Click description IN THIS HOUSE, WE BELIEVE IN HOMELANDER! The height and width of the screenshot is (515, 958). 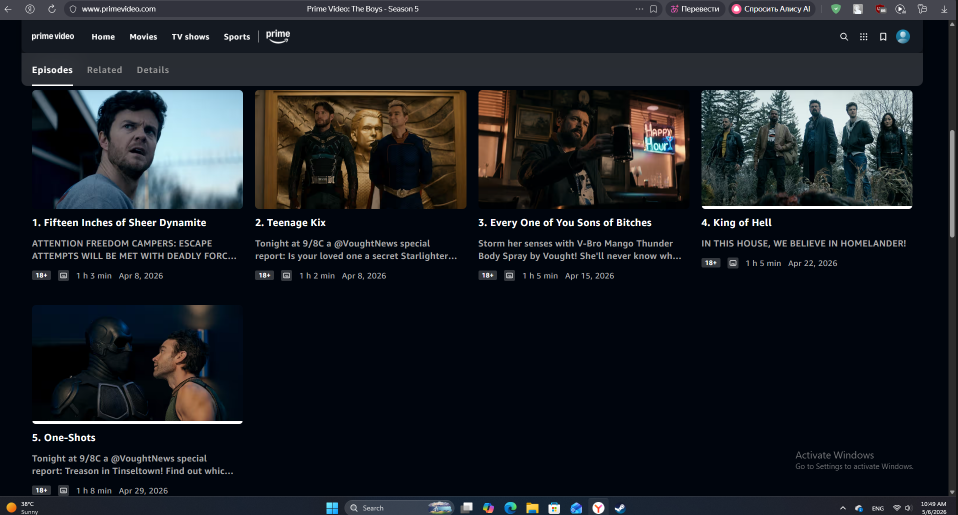(803, 243)
